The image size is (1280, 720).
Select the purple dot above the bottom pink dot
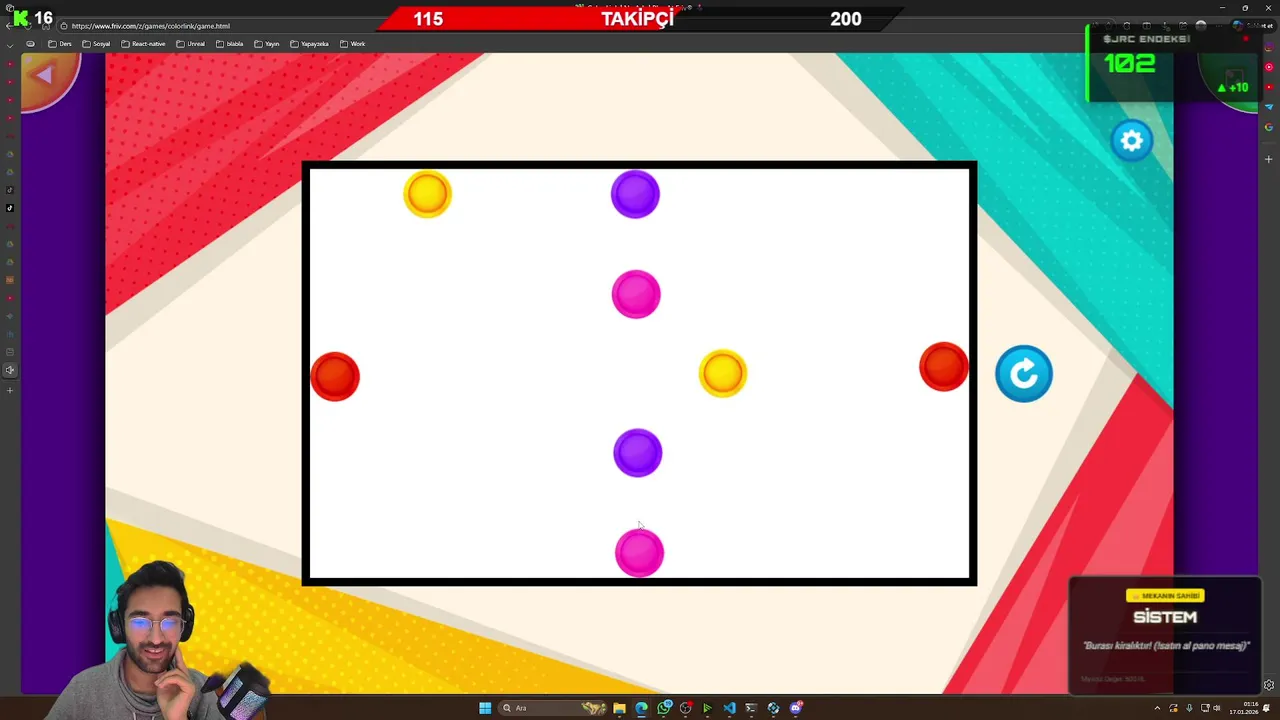637,453
